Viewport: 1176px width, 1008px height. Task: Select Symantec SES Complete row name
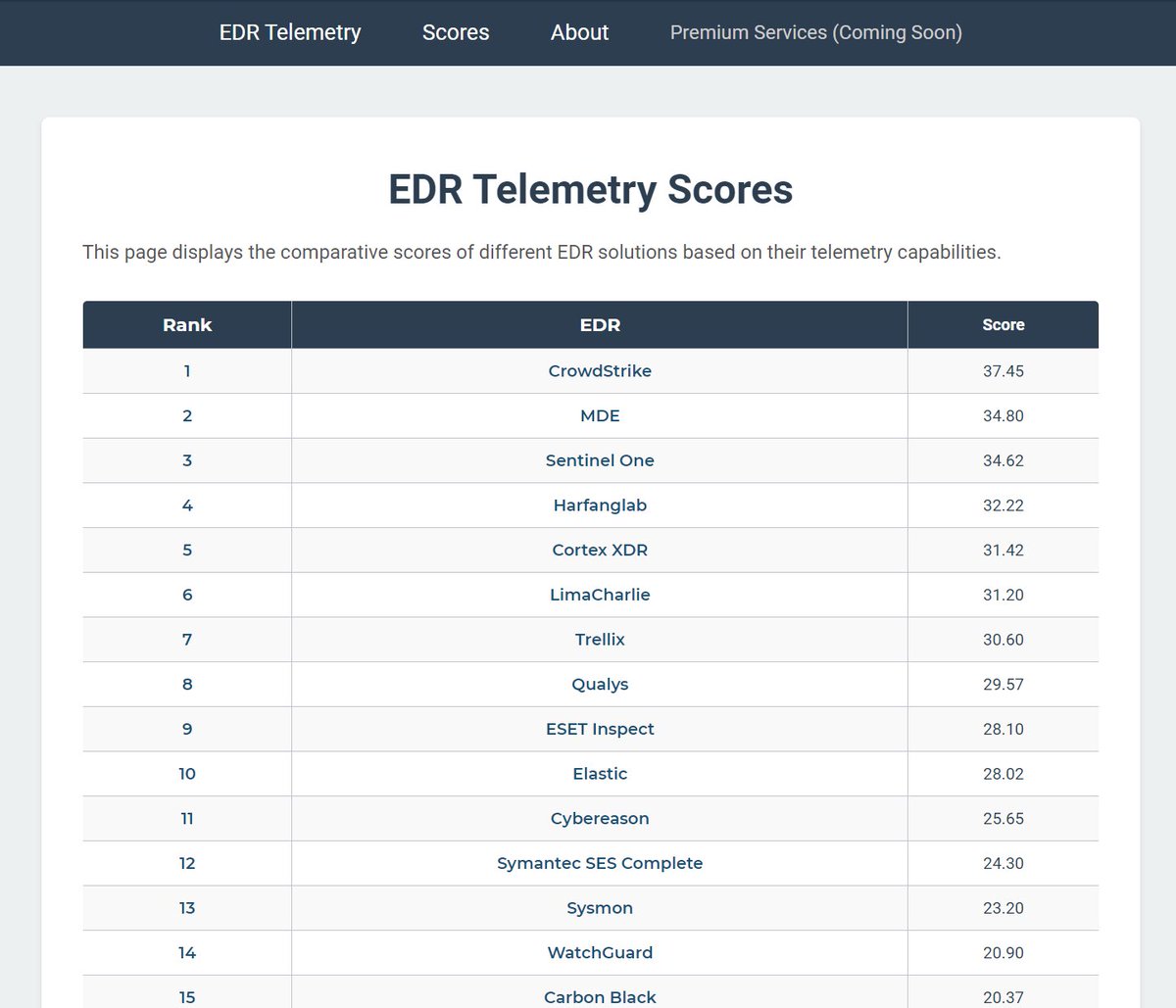click(600, 863)
